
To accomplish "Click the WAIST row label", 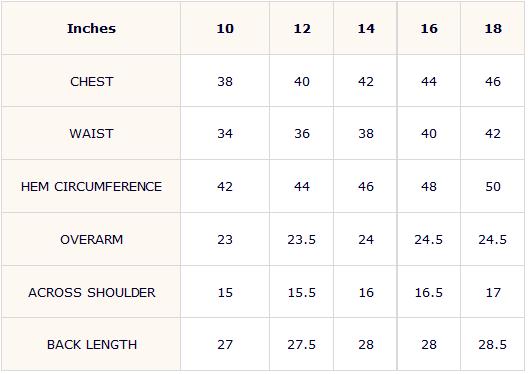I will (91, 134).
